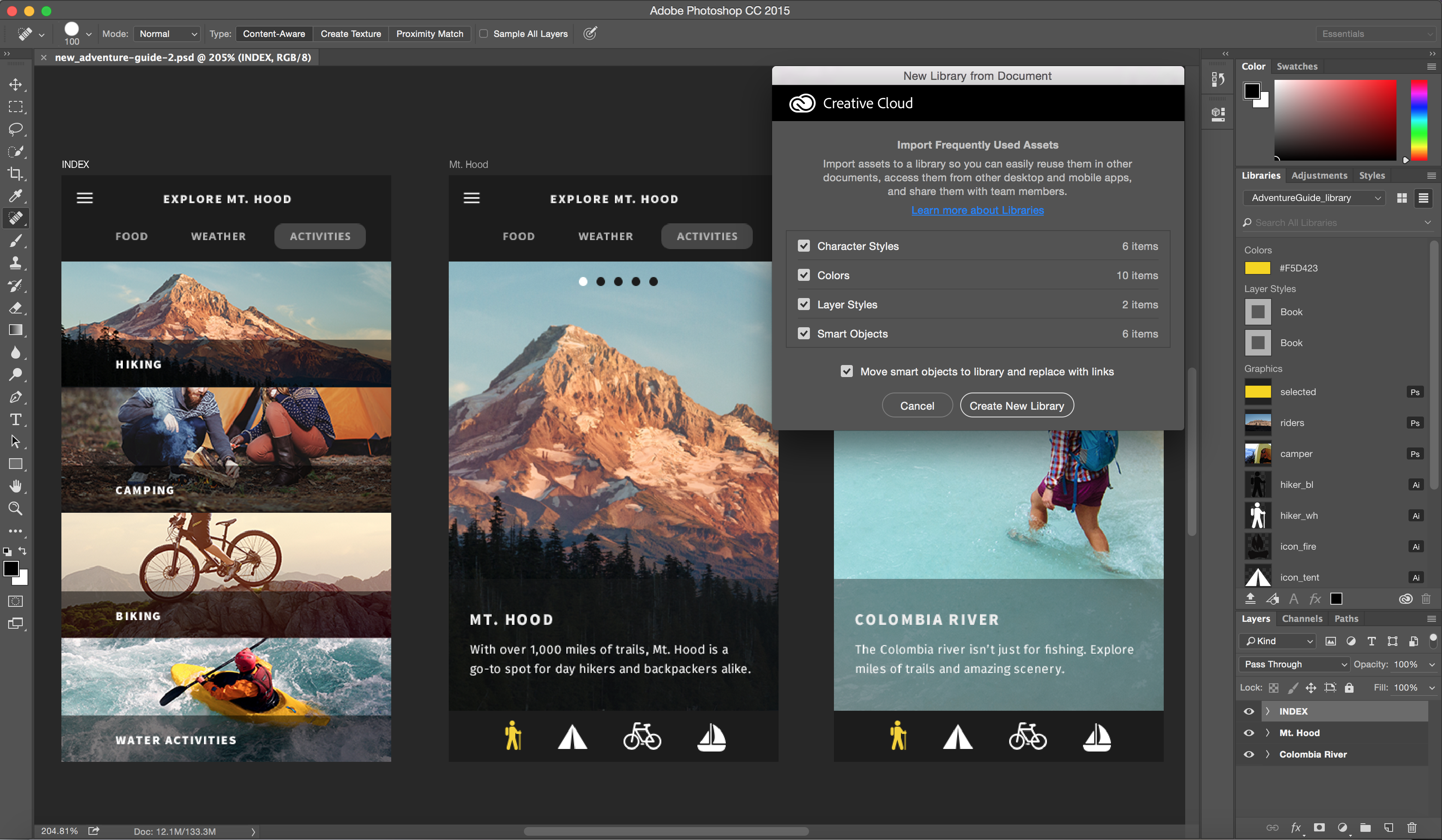
Task: Click the Learn more about Libraries link
Action: click(x=977, y=210)
